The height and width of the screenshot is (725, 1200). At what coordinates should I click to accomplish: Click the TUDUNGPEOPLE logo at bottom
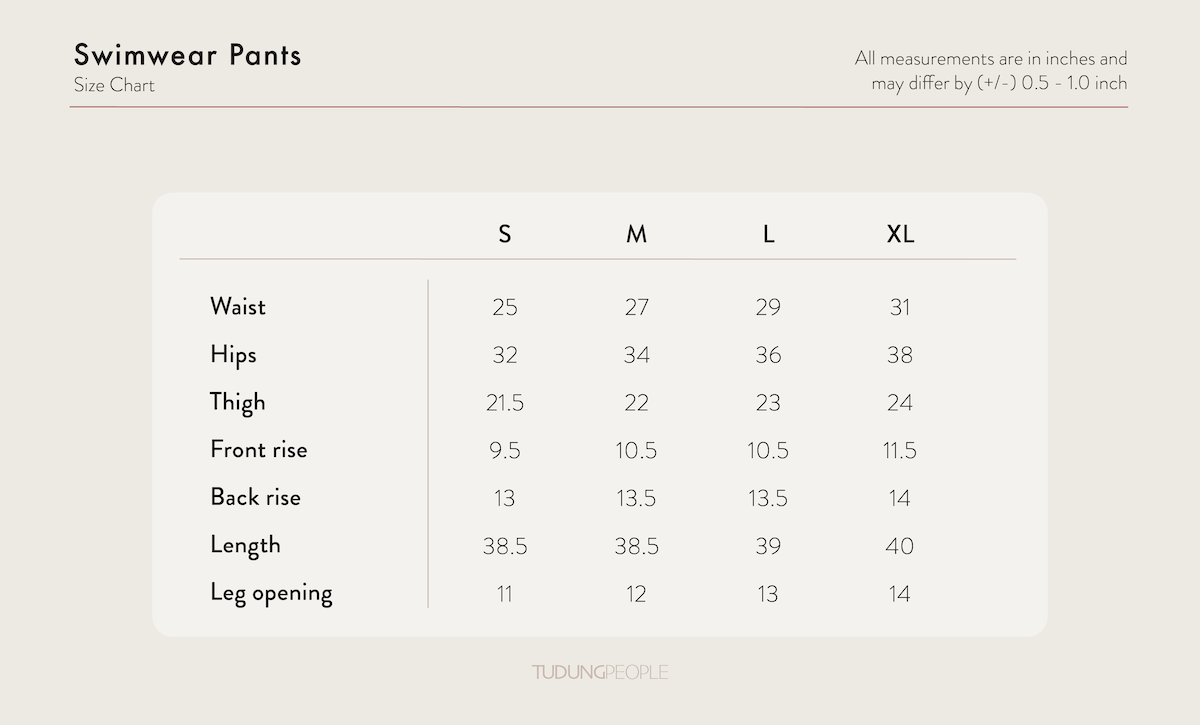(x=600, y=672)
